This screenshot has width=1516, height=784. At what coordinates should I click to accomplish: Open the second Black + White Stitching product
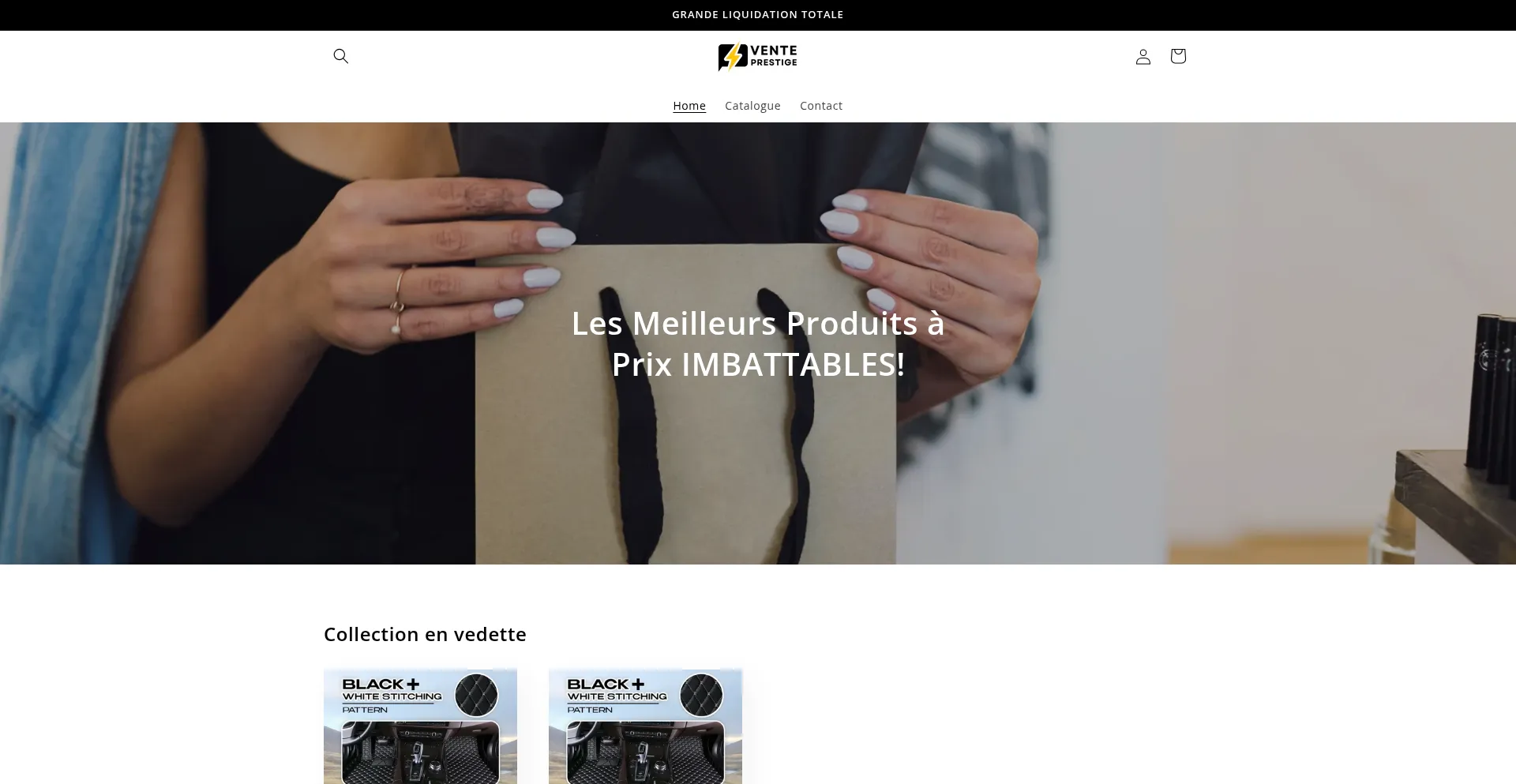(x=645, y=726)
